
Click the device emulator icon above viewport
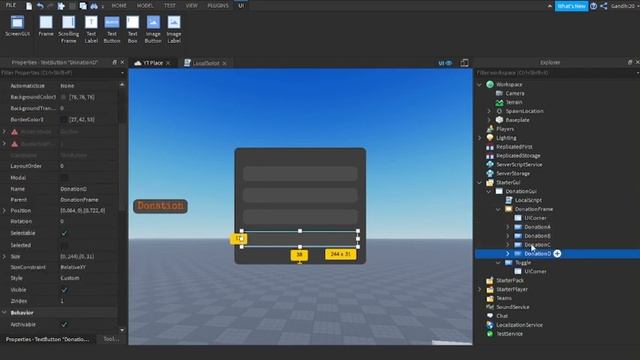[464, 63]
